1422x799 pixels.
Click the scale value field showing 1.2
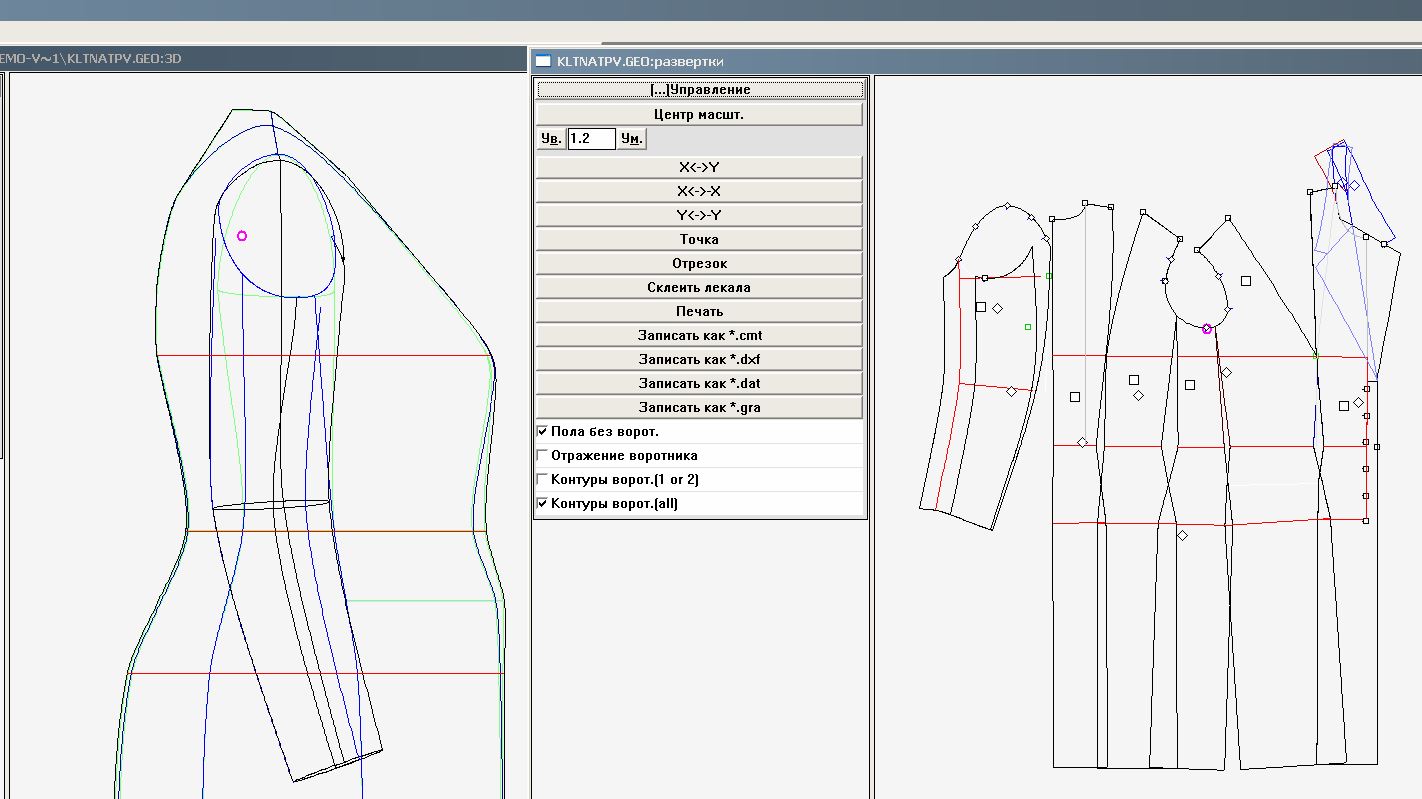(591, 139)
